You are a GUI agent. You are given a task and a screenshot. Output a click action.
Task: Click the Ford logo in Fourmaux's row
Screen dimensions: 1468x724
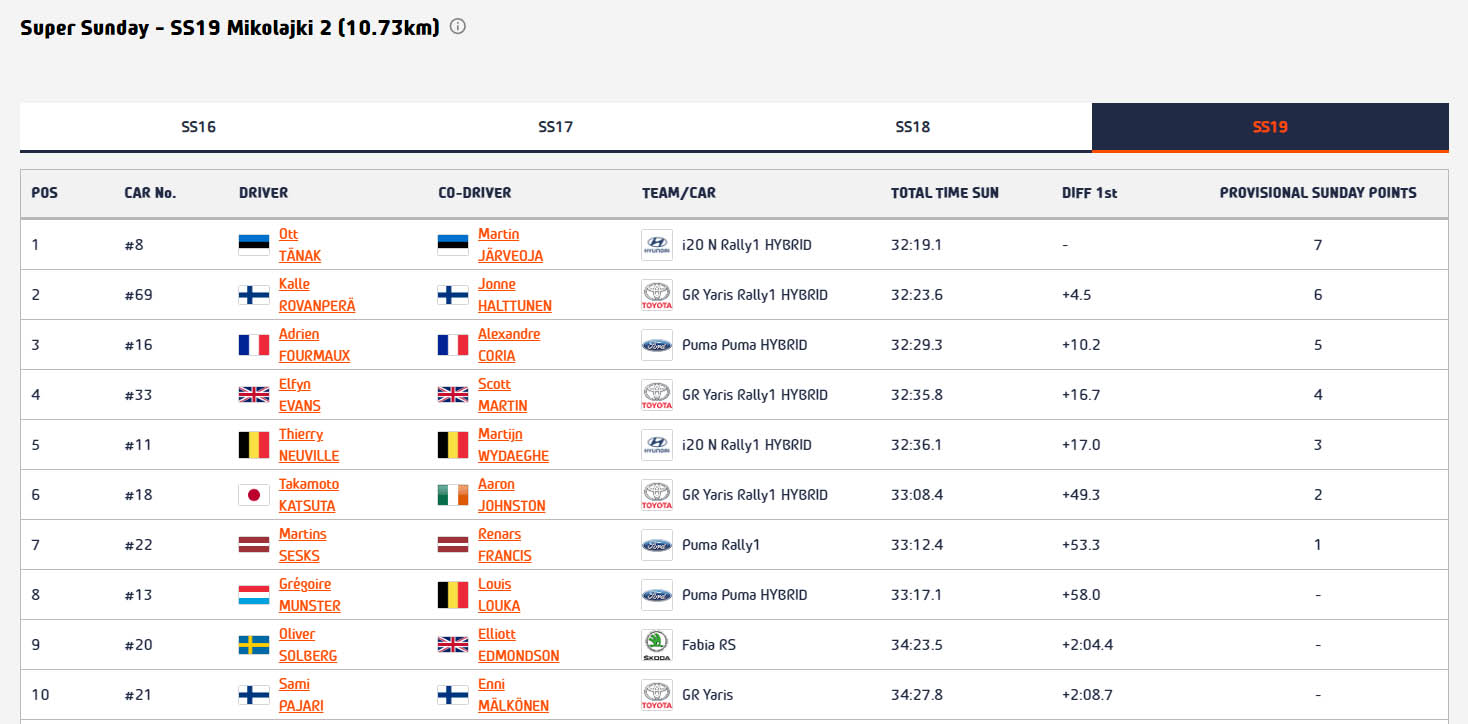coord(656,345)
